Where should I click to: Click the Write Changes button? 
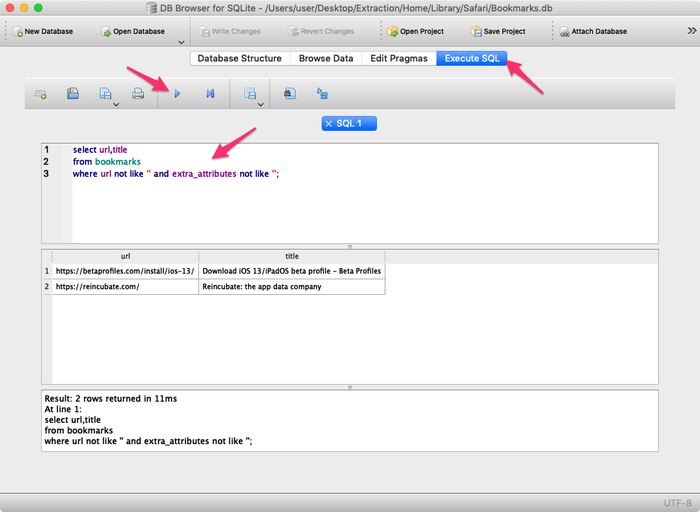pos(229,31)
